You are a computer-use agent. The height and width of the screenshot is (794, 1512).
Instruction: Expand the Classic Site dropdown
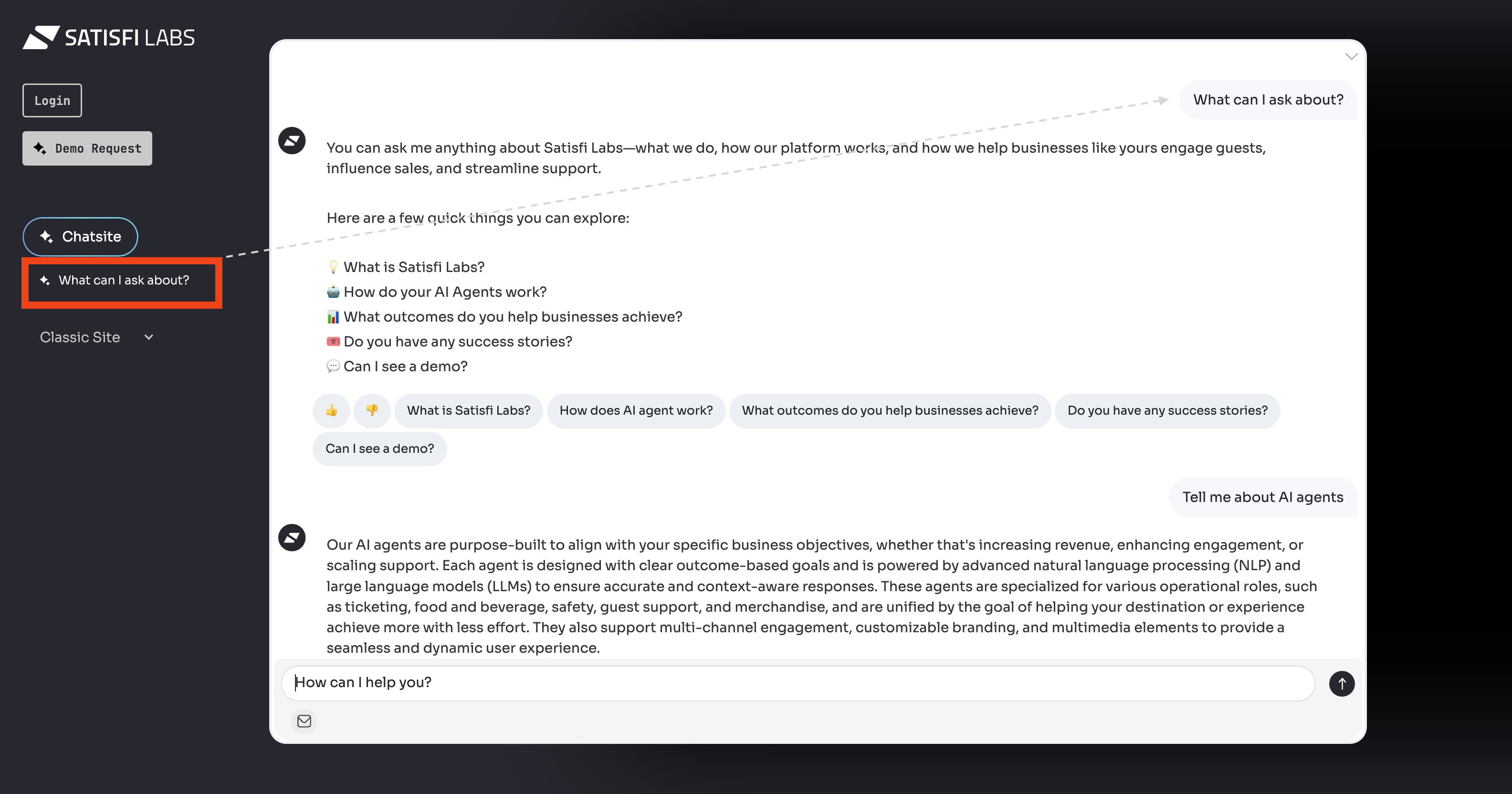click(97, 337)
